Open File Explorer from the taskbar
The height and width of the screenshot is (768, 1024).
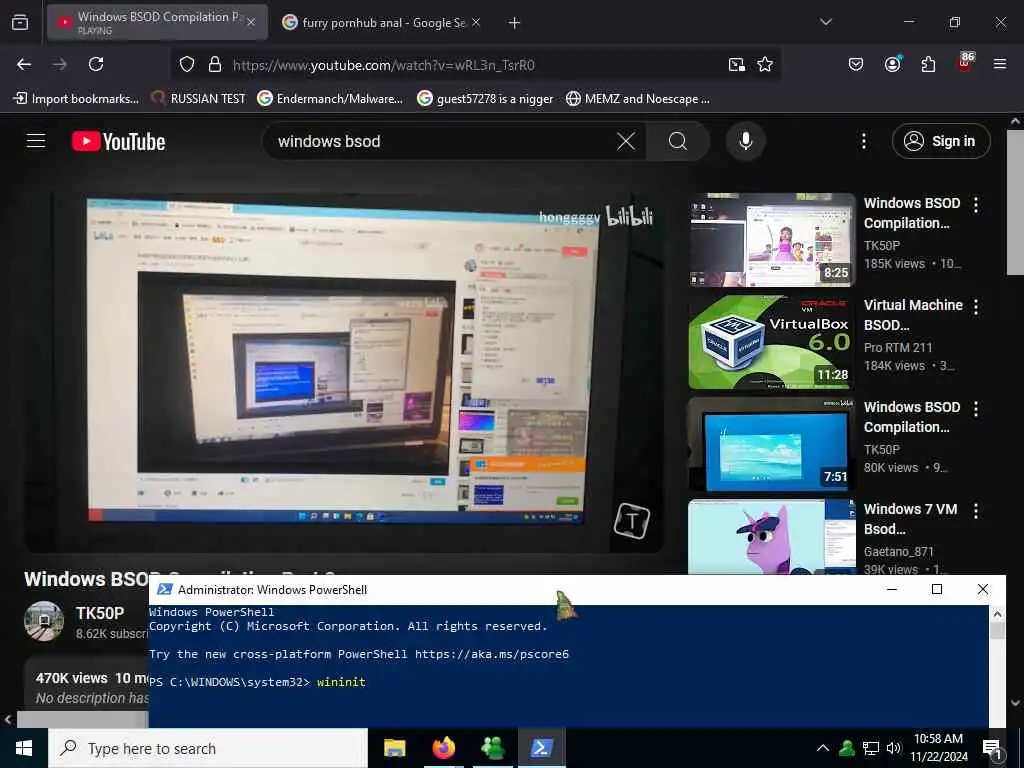394,748
